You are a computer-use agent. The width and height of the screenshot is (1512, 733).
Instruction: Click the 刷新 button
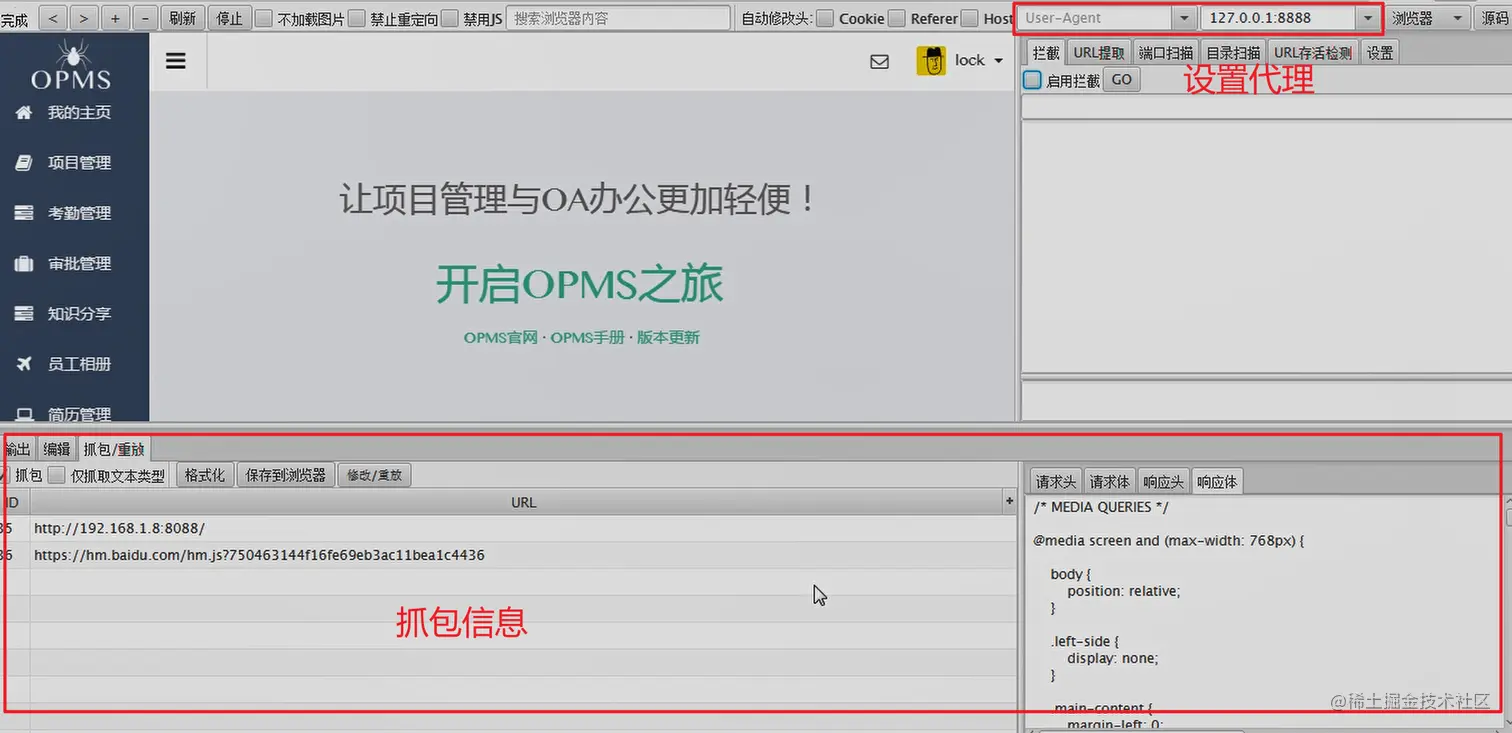coord(183,18)
